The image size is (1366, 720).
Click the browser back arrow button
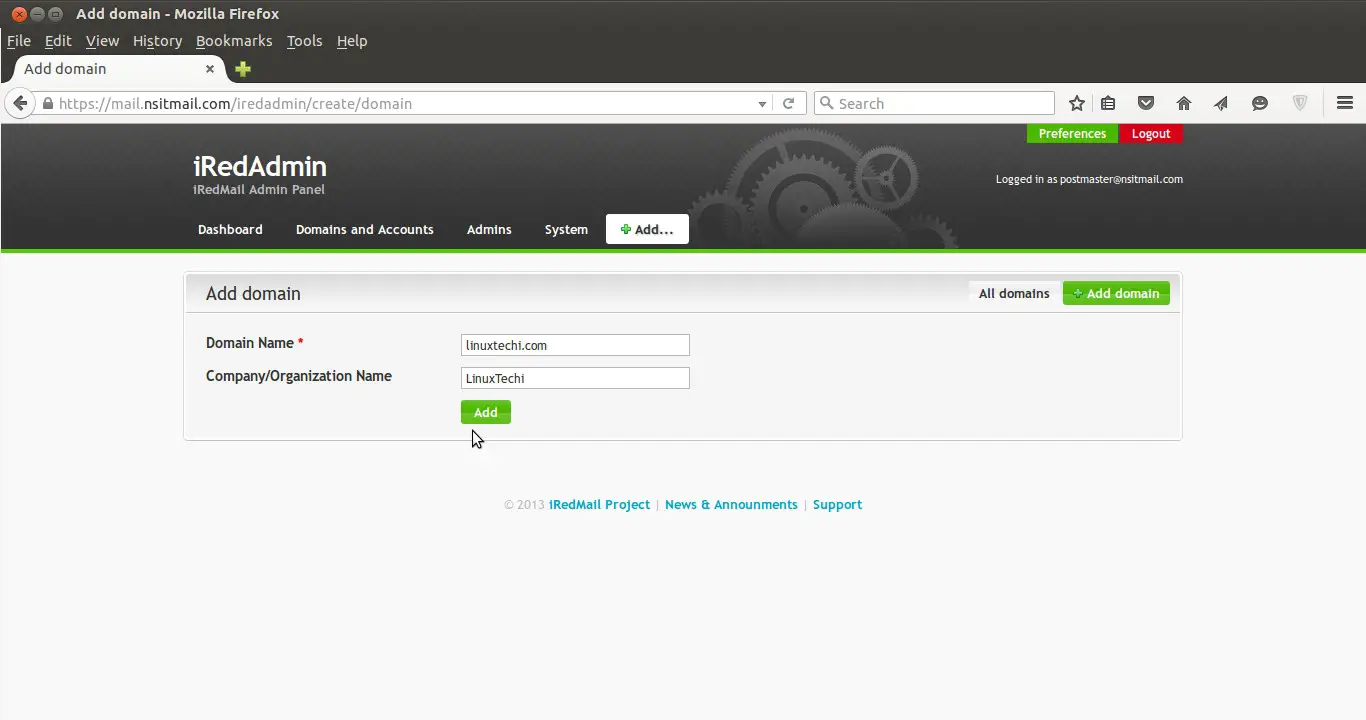coord(20,103)
